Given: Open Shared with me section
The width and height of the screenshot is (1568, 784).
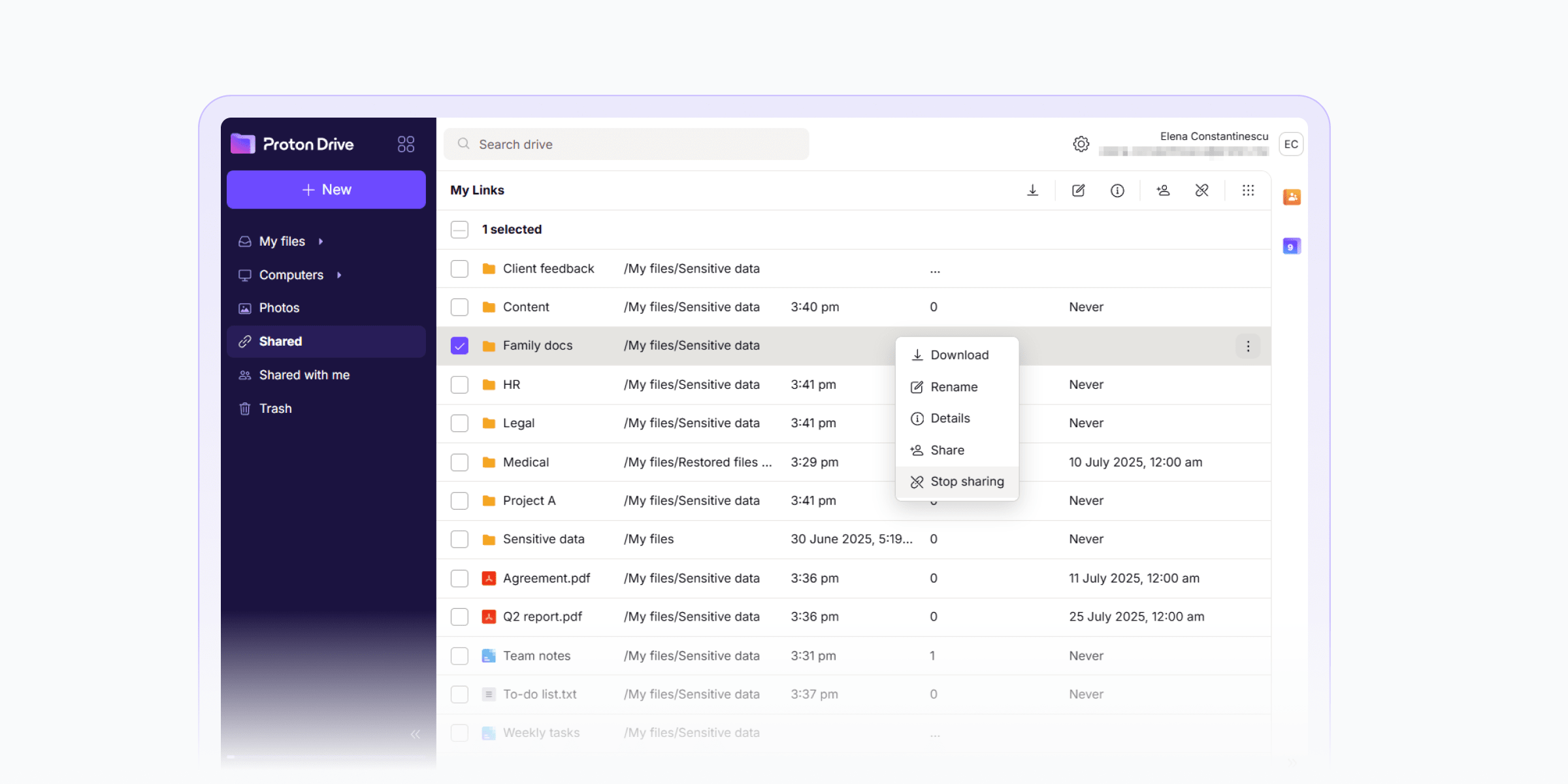Looking at the screenshot, I should (x=304, y=375).
